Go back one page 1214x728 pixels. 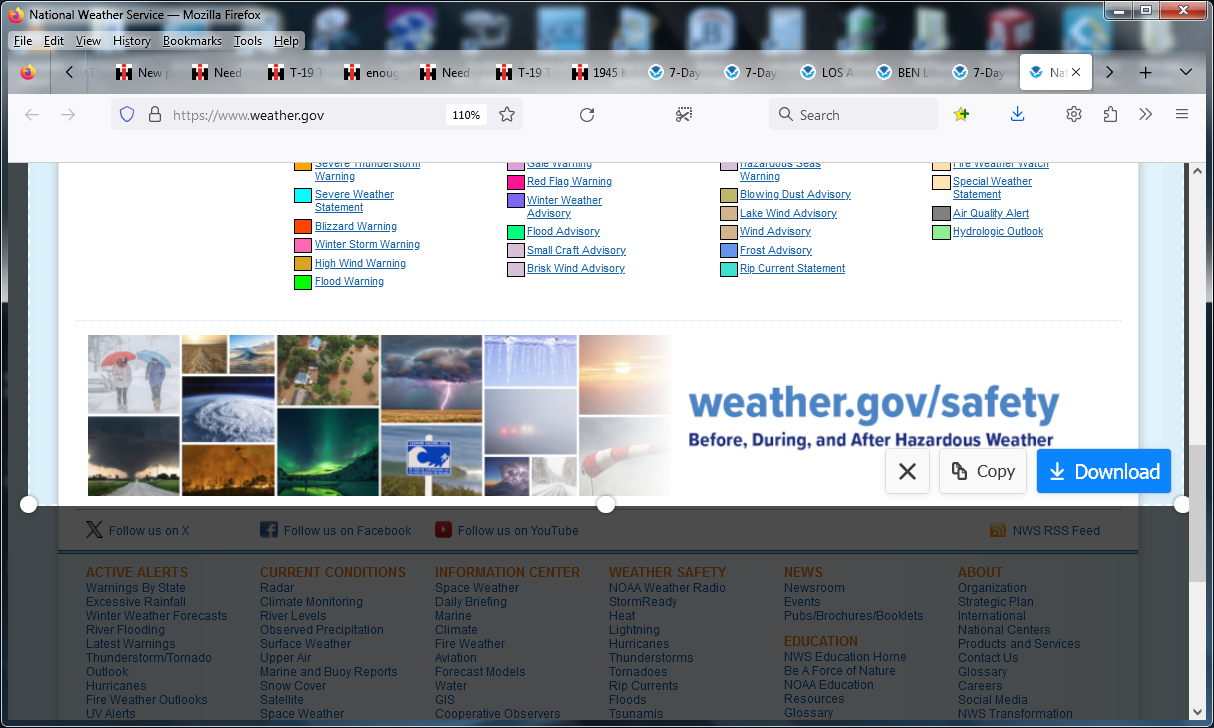(x=32, y=115)
